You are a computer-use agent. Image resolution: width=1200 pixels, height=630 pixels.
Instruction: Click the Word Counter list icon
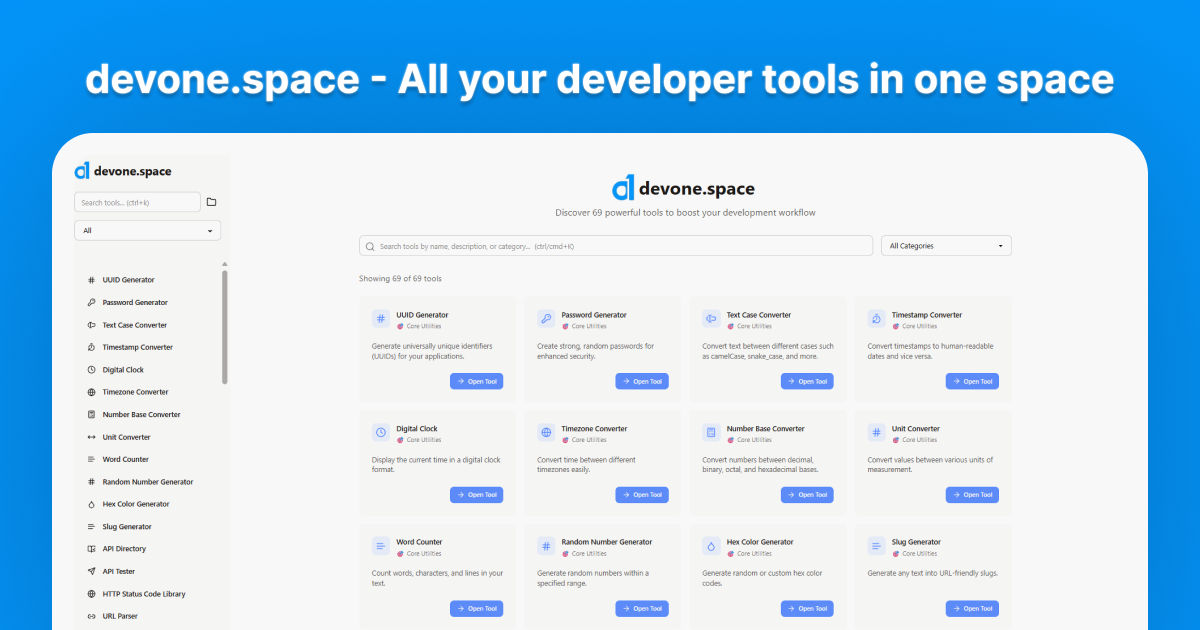point(380,545)
